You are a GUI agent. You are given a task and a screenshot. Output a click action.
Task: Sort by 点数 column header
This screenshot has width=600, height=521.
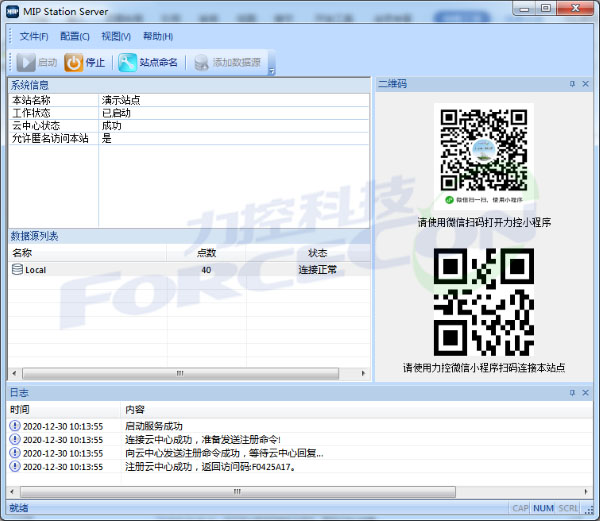click(206, 253)
